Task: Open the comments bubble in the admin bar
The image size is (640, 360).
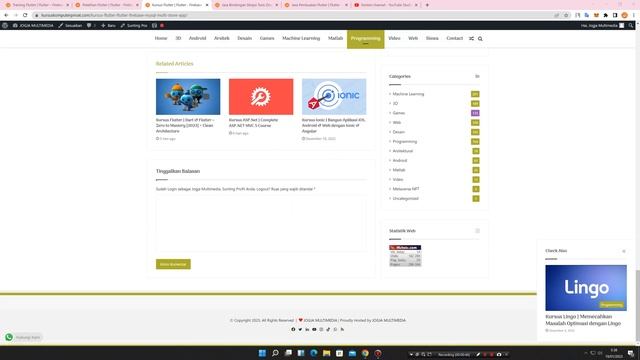Action: click(89, 25)
